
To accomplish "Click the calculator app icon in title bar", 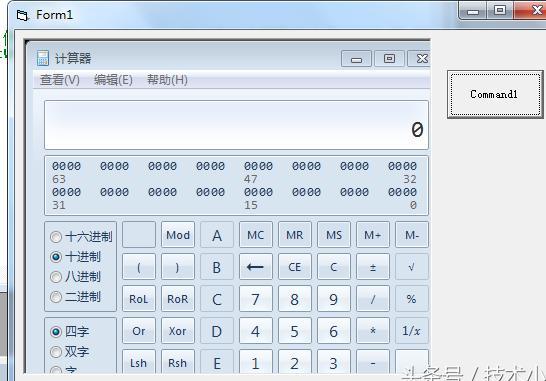I will click(x=43, y=58).
